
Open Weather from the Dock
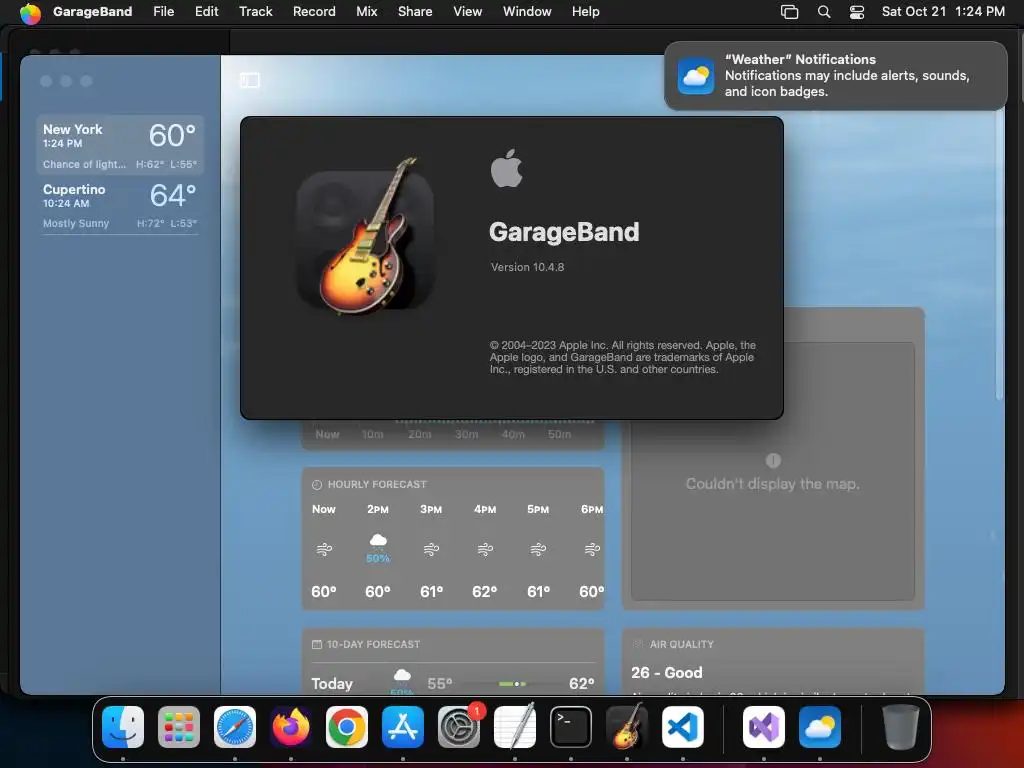820,727
